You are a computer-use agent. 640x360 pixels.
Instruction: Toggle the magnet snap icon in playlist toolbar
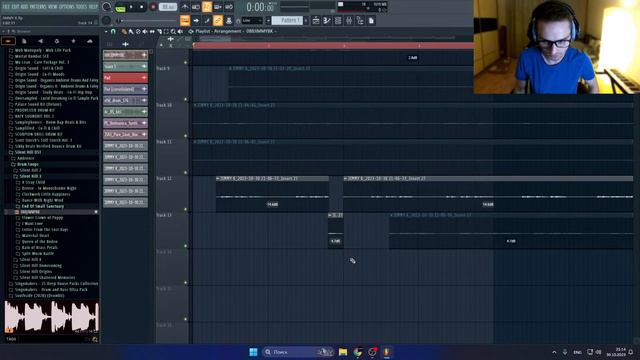113,31
